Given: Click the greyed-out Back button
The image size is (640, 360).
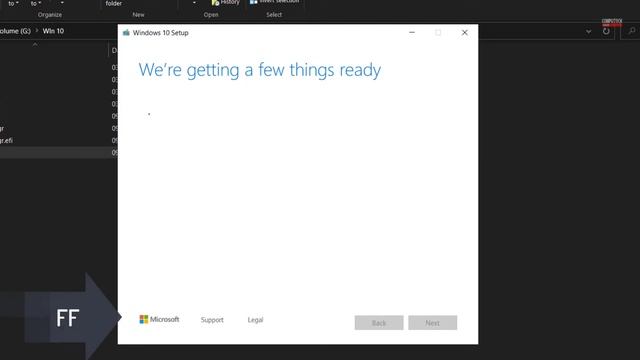Looking at the screenshot, I should click(379, 323).
